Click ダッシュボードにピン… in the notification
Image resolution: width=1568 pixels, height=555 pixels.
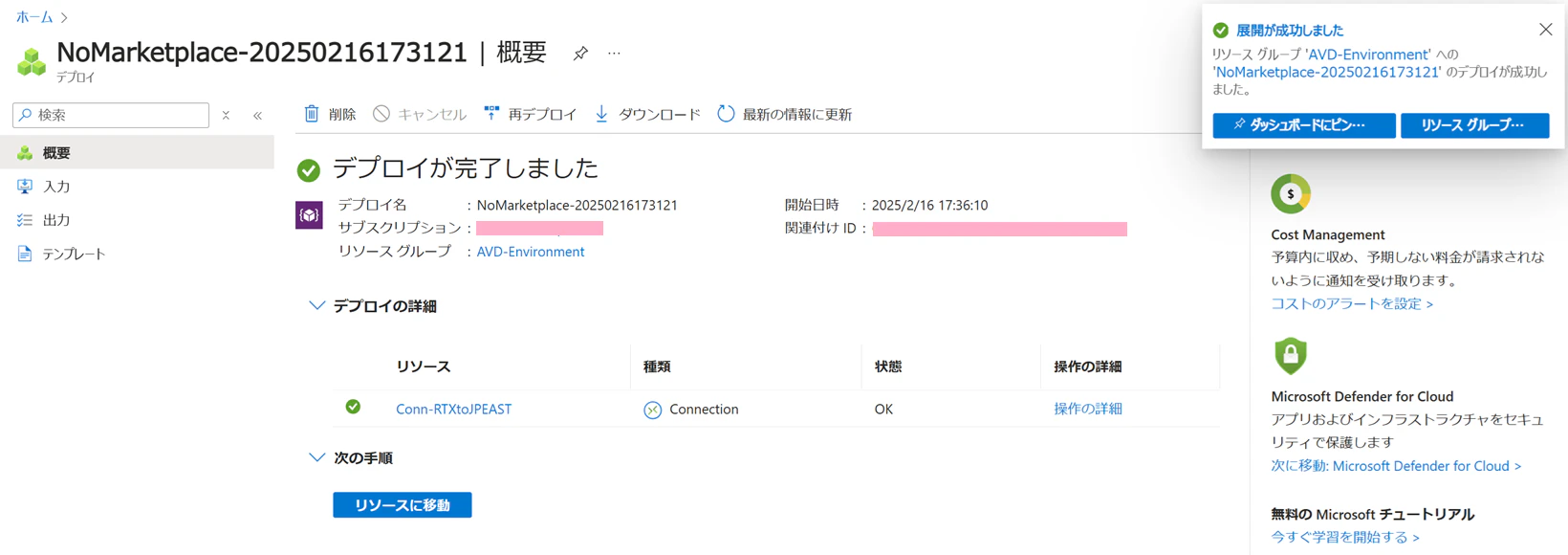tap(1304, 125)
